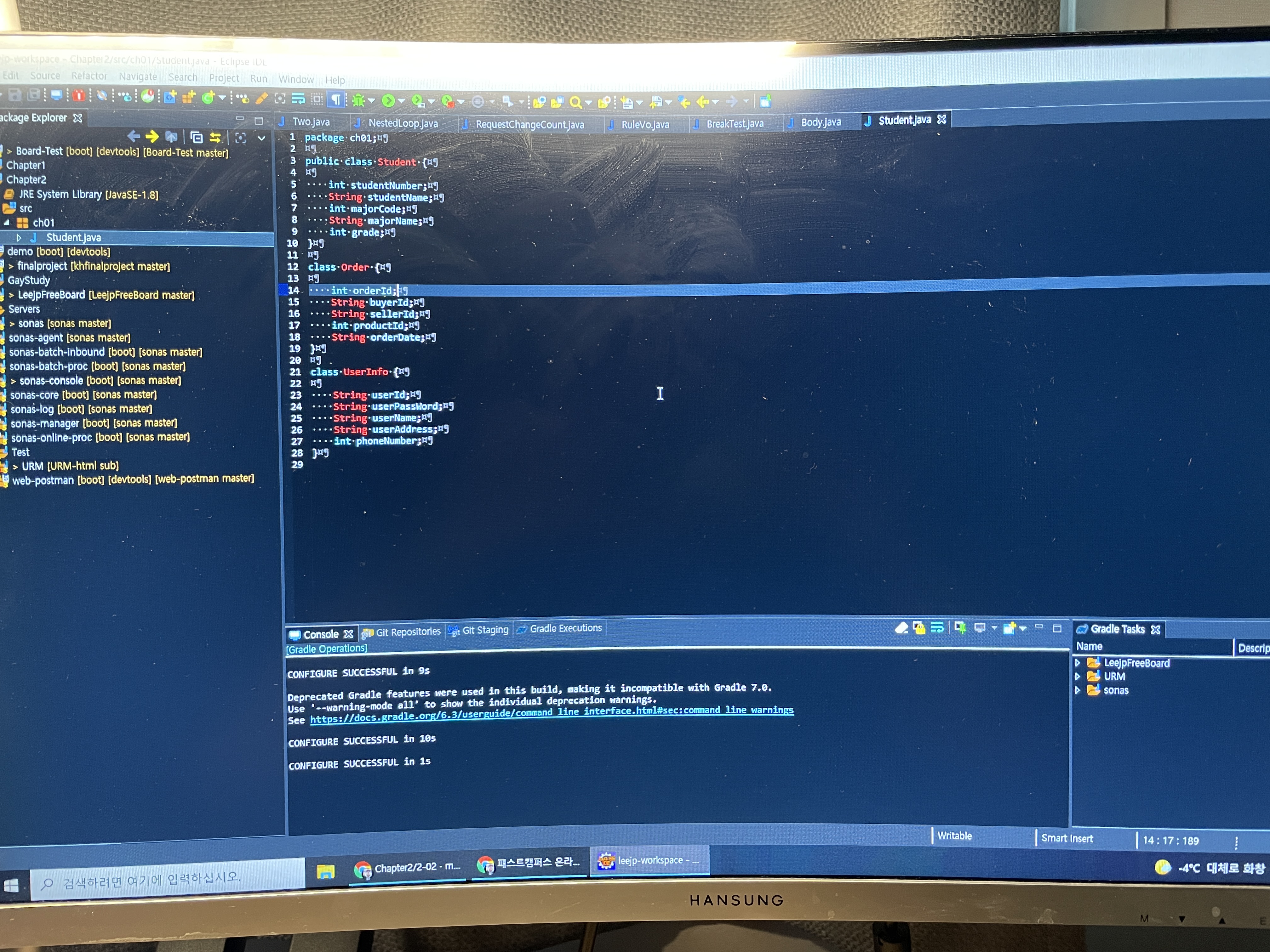Open a Terminal from the toolbar
Viewport: 1270px width, 952px height.
coord(56,95)
